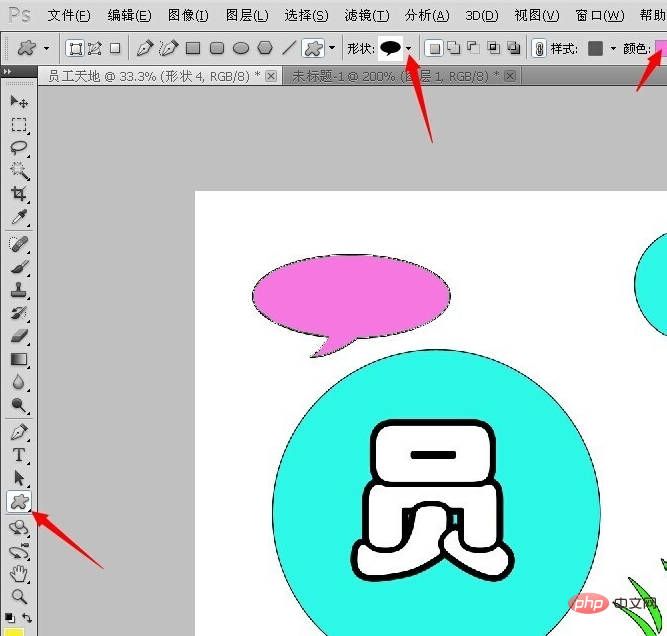Enable Fill Pixels drawing mode
The width and height of the screenshot is (667, 636).
coord(115,48)
